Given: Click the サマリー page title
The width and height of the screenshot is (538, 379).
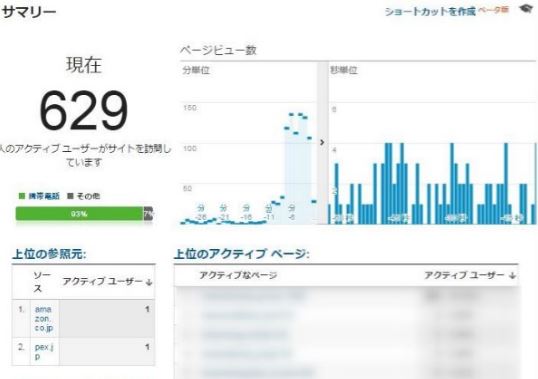Looking at the screenshot, I should click(x=29, y=12).
